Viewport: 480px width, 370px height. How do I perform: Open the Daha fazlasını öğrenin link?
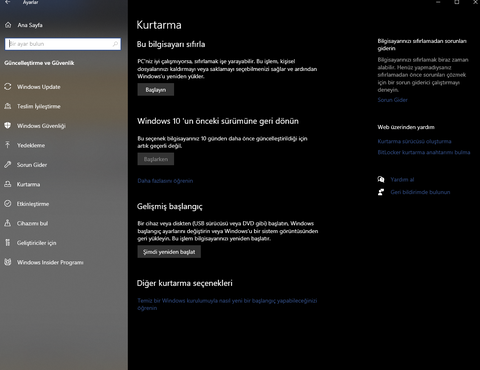[165, 181]
